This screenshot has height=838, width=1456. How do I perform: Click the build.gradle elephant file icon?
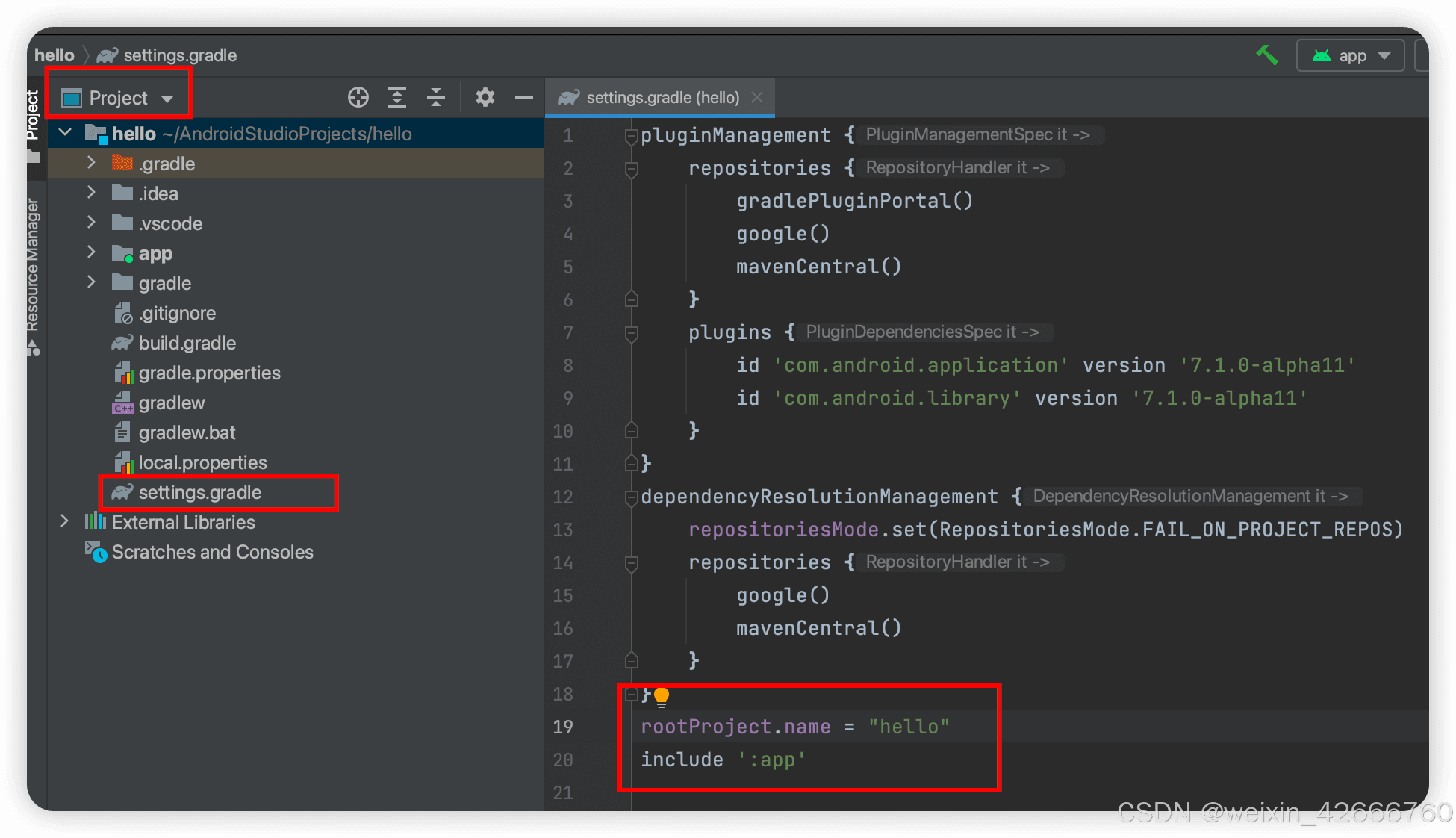click(x=122, y=343)
